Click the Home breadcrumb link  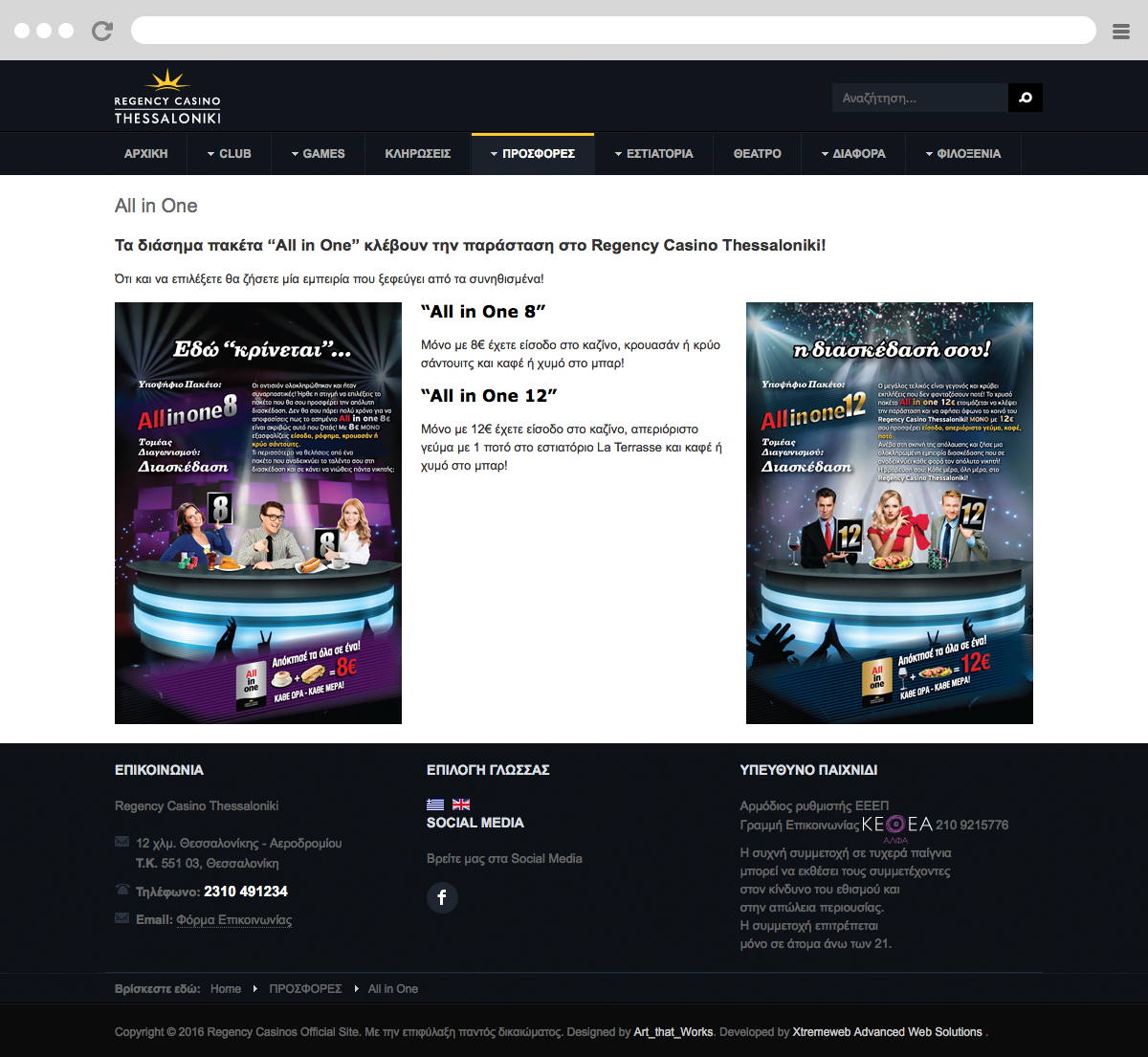coord(226,989)
